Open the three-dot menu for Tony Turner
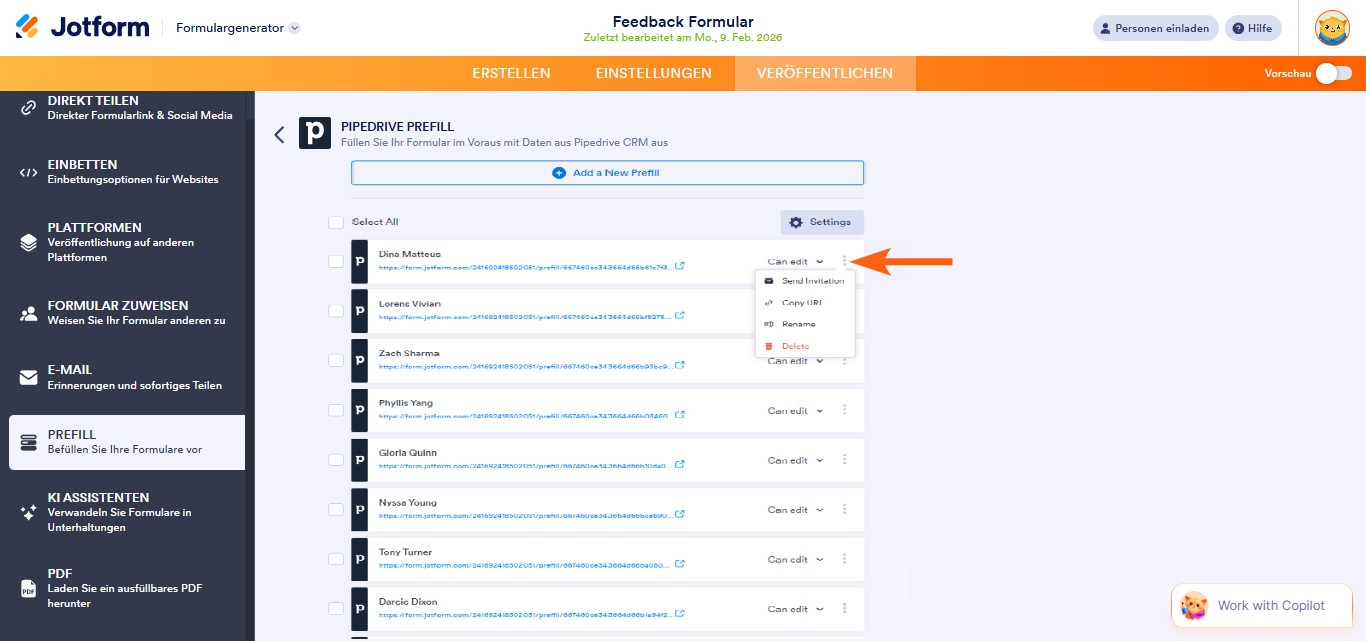This screenshot has width=1366, height=641. [844, 559]
